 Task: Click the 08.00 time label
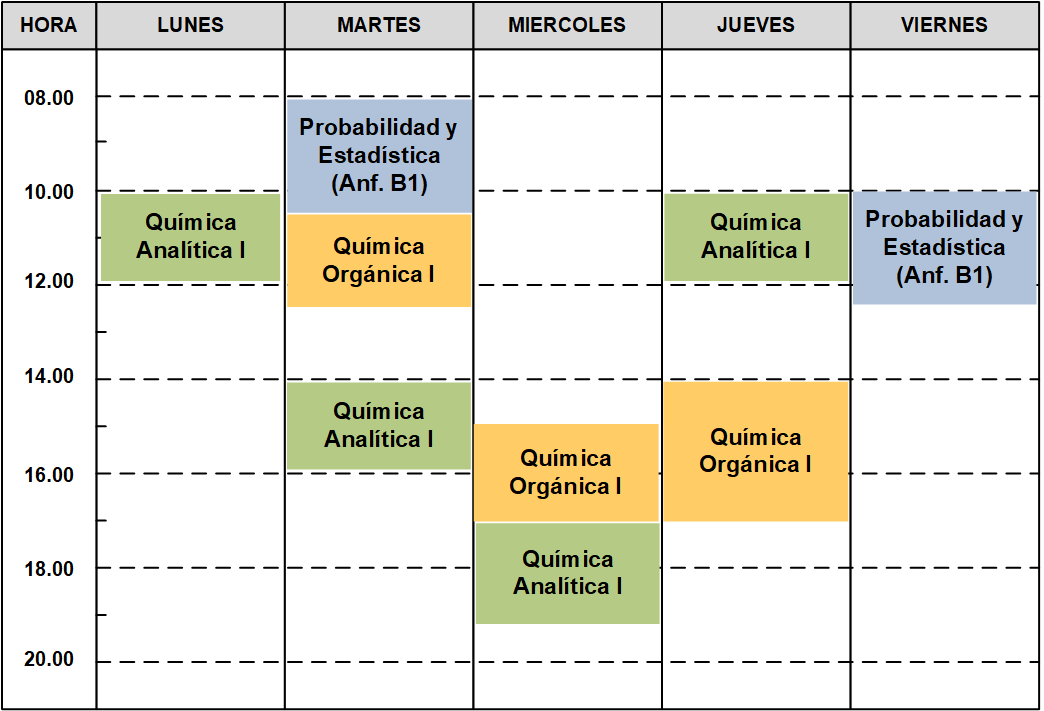coord(49,98)
